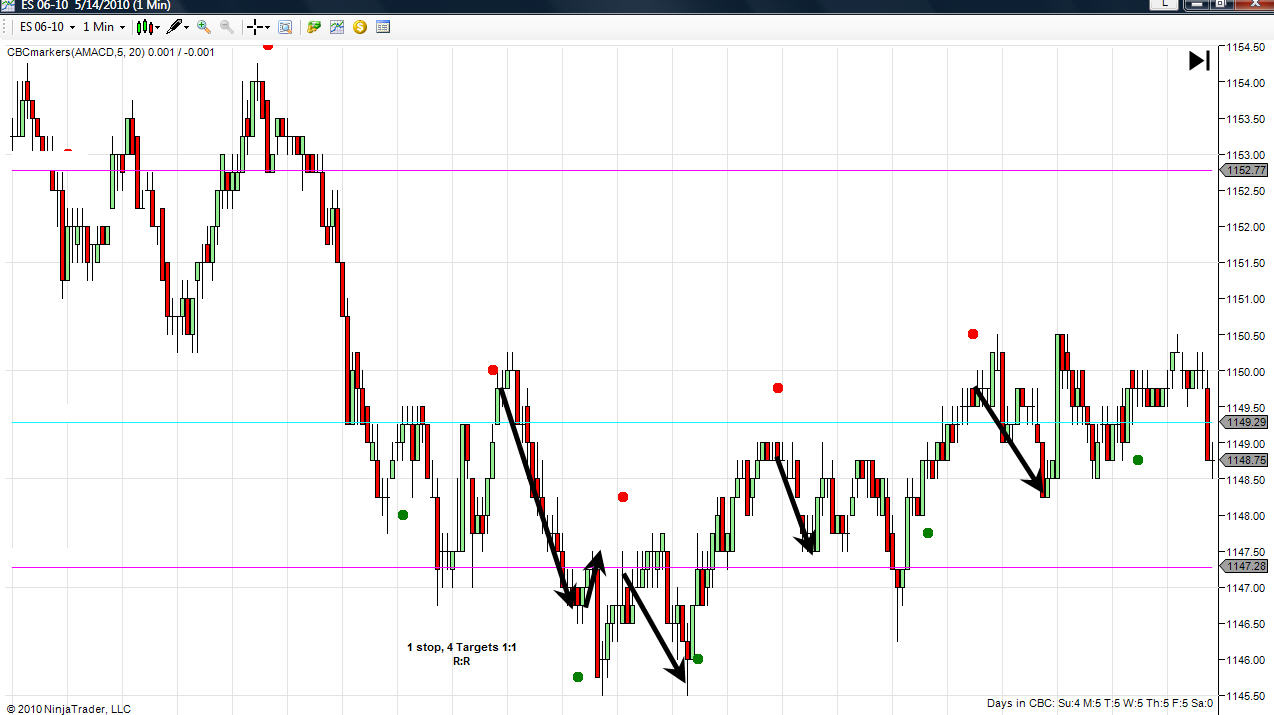Click the NinjaTrader chart window title icon

pyautogui.click(x=8, y=5)
